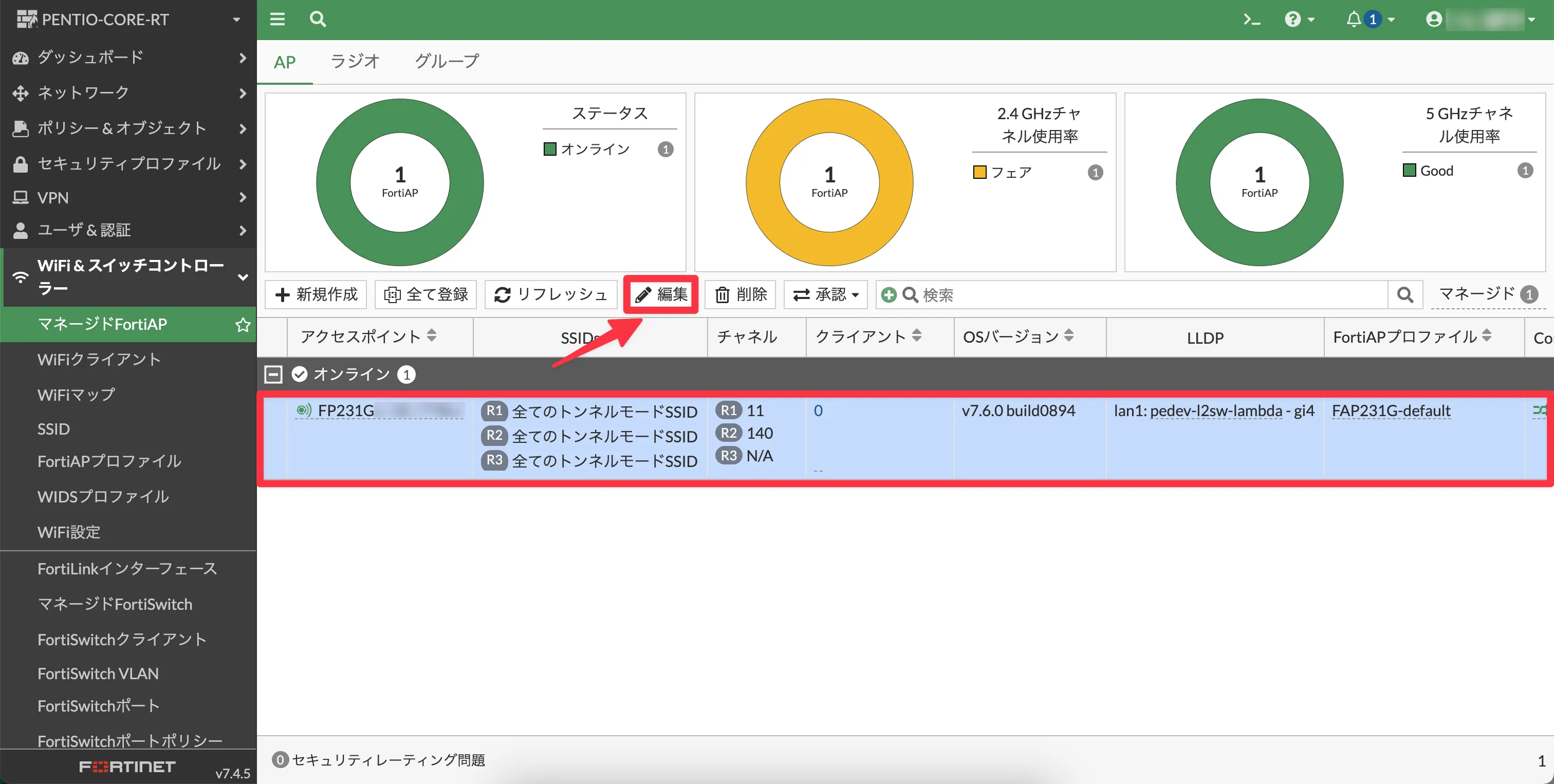Image resolution: width=1554 pixels, height=784 pixels.
Task: Click the 新規作成 button
Action: (x=316, y=294)
